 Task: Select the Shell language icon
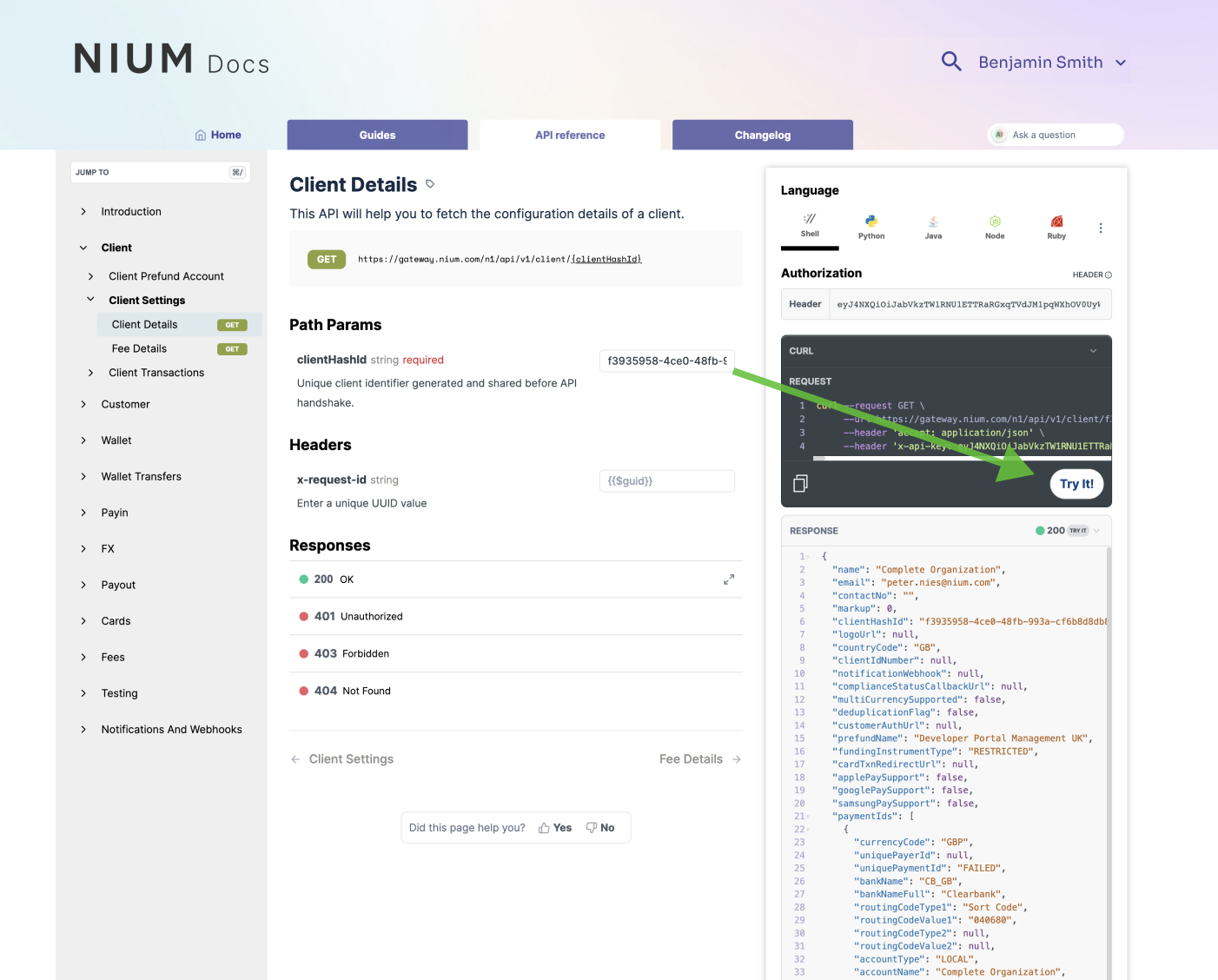[810, 219]
